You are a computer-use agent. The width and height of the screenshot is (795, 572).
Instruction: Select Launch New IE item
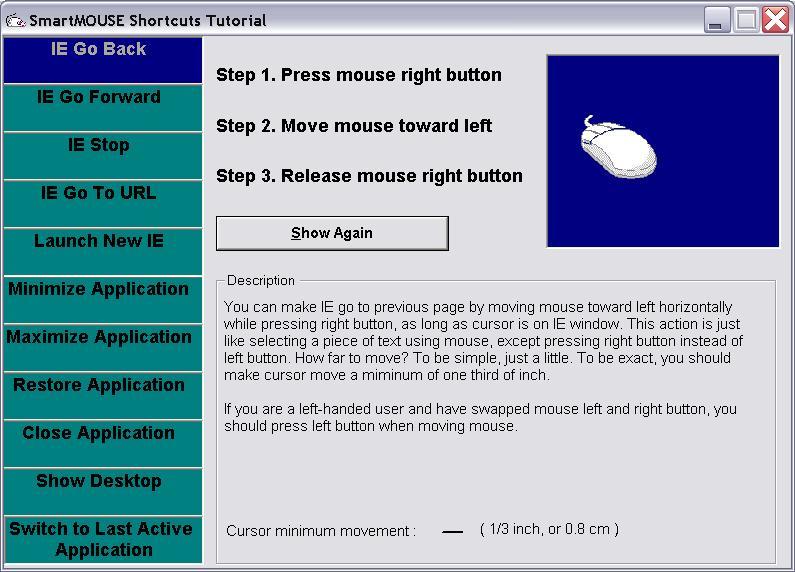pos(102,252)
